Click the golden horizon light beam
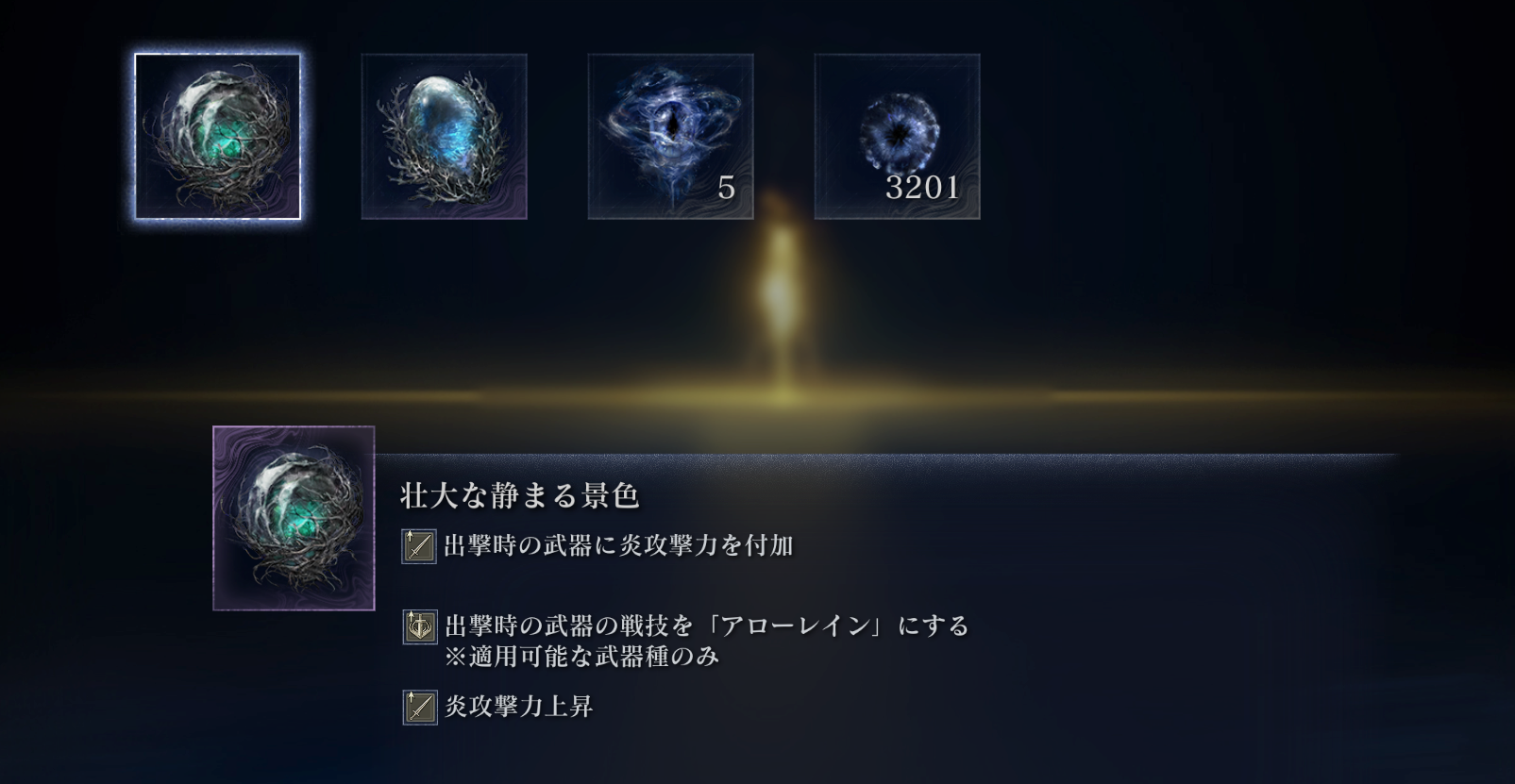The width and height of the screenshot is (1515, 784). [x=755, y=393]
